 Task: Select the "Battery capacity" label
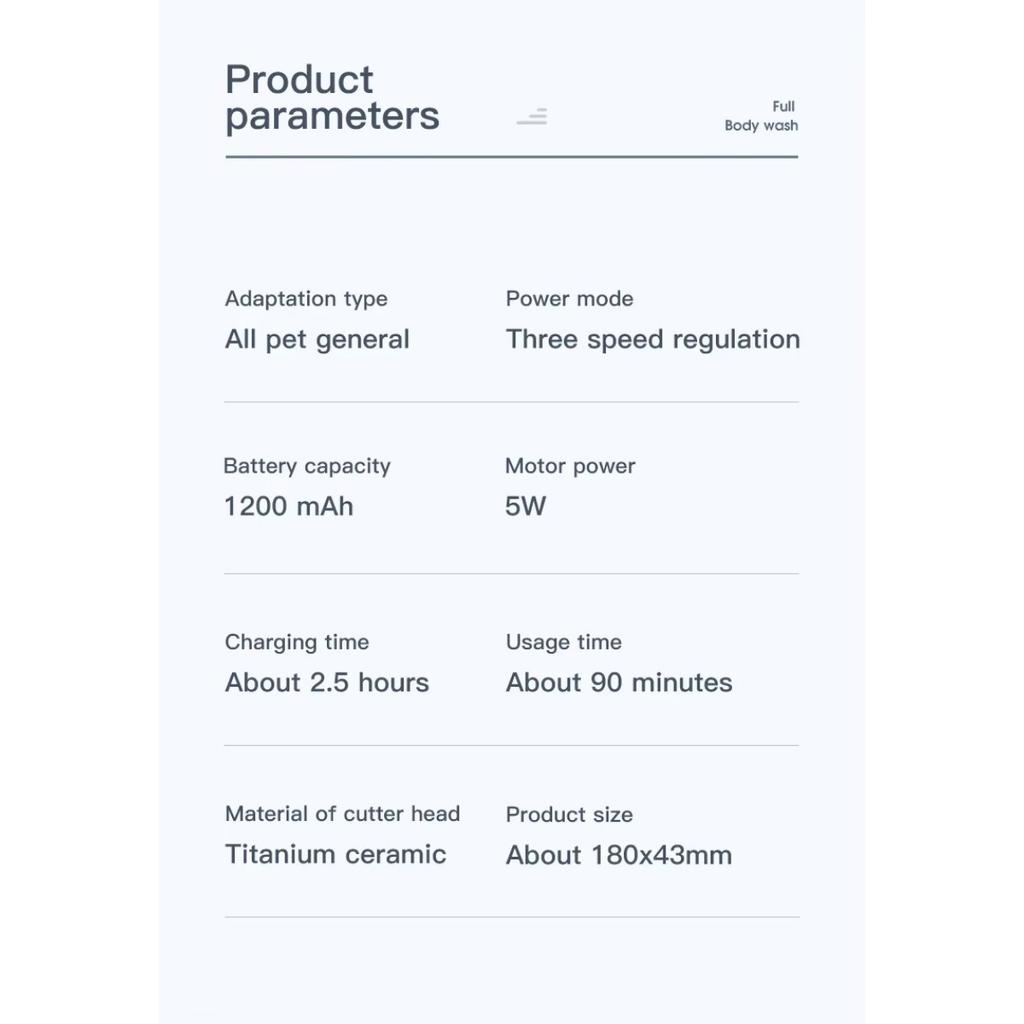coord(307,466)
